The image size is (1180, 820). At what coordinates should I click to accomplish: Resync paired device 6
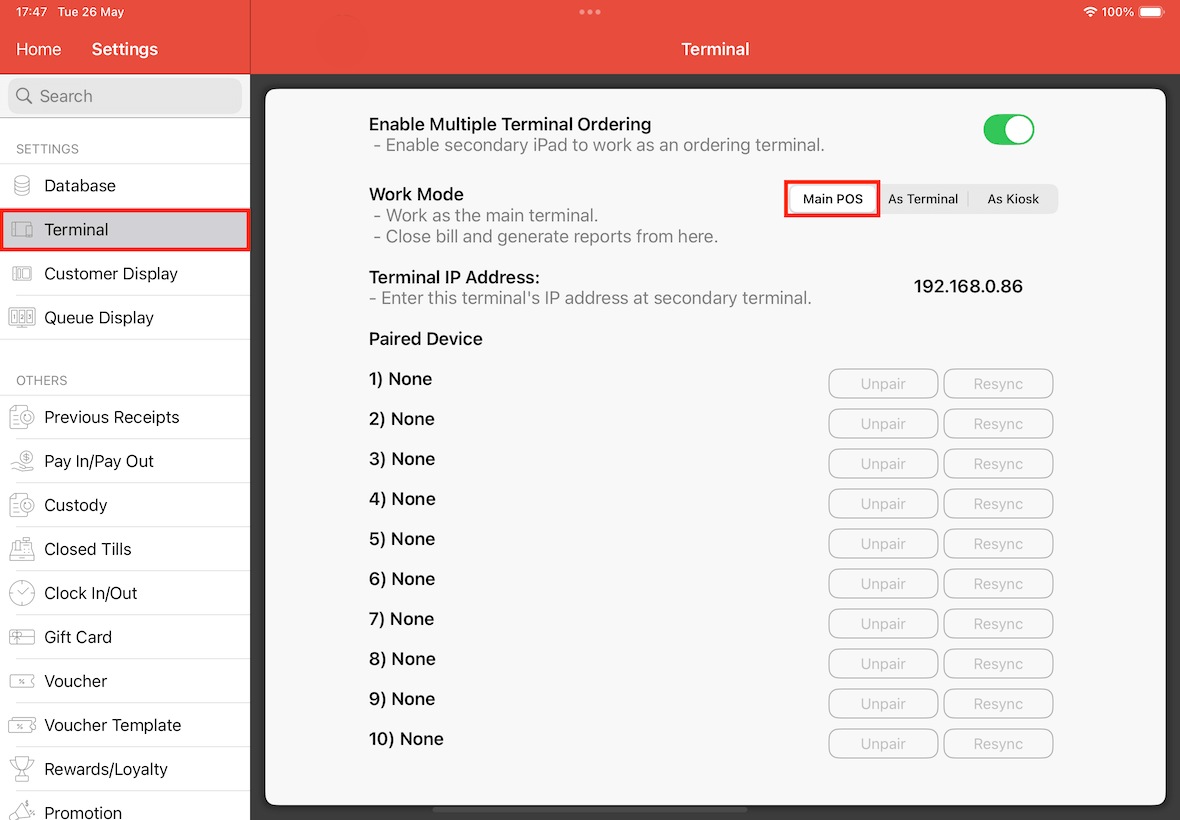click(998, 584)
